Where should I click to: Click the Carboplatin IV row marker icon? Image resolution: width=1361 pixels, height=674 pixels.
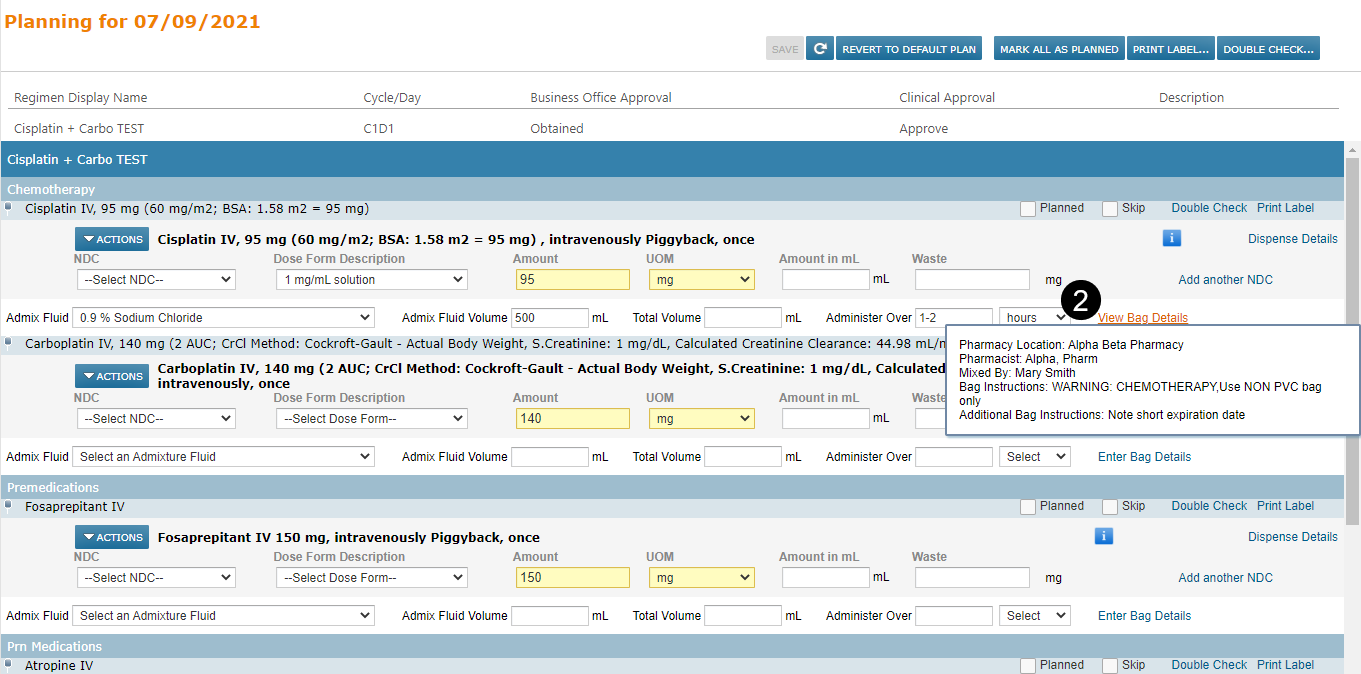coord(8,343)
